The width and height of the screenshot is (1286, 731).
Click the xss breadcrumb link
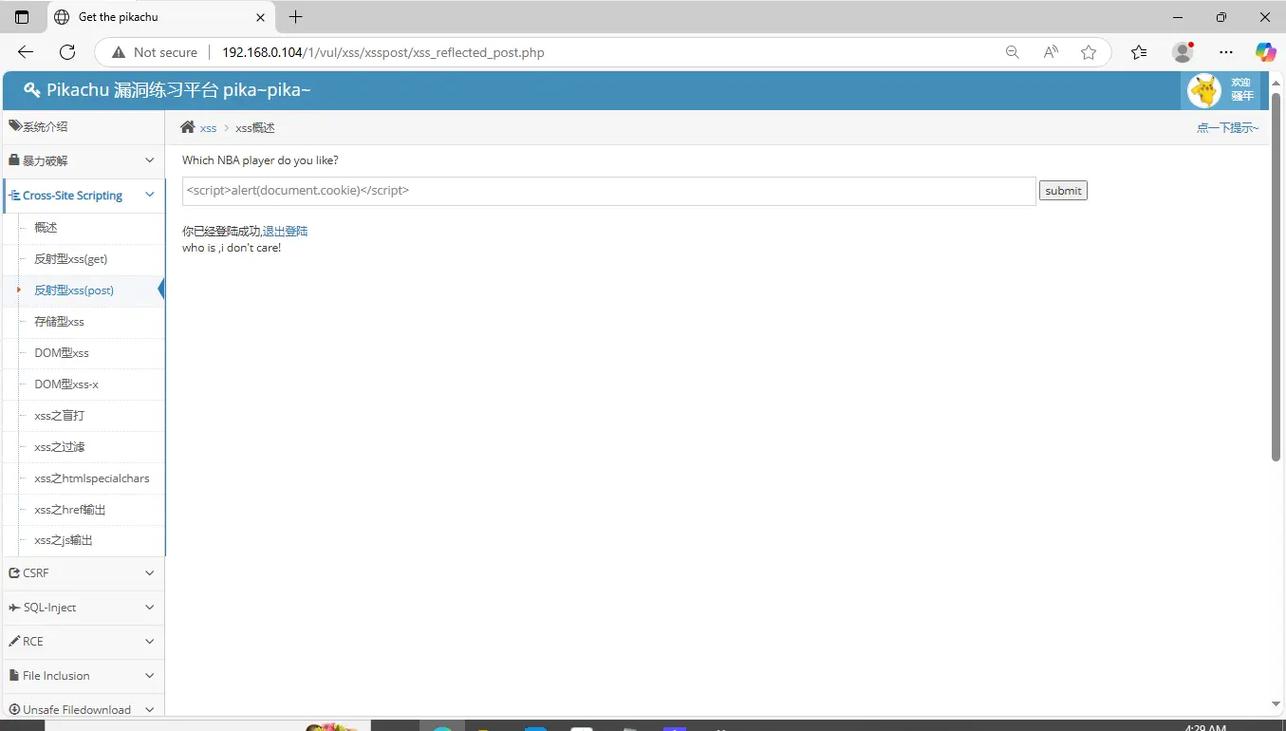208,128
